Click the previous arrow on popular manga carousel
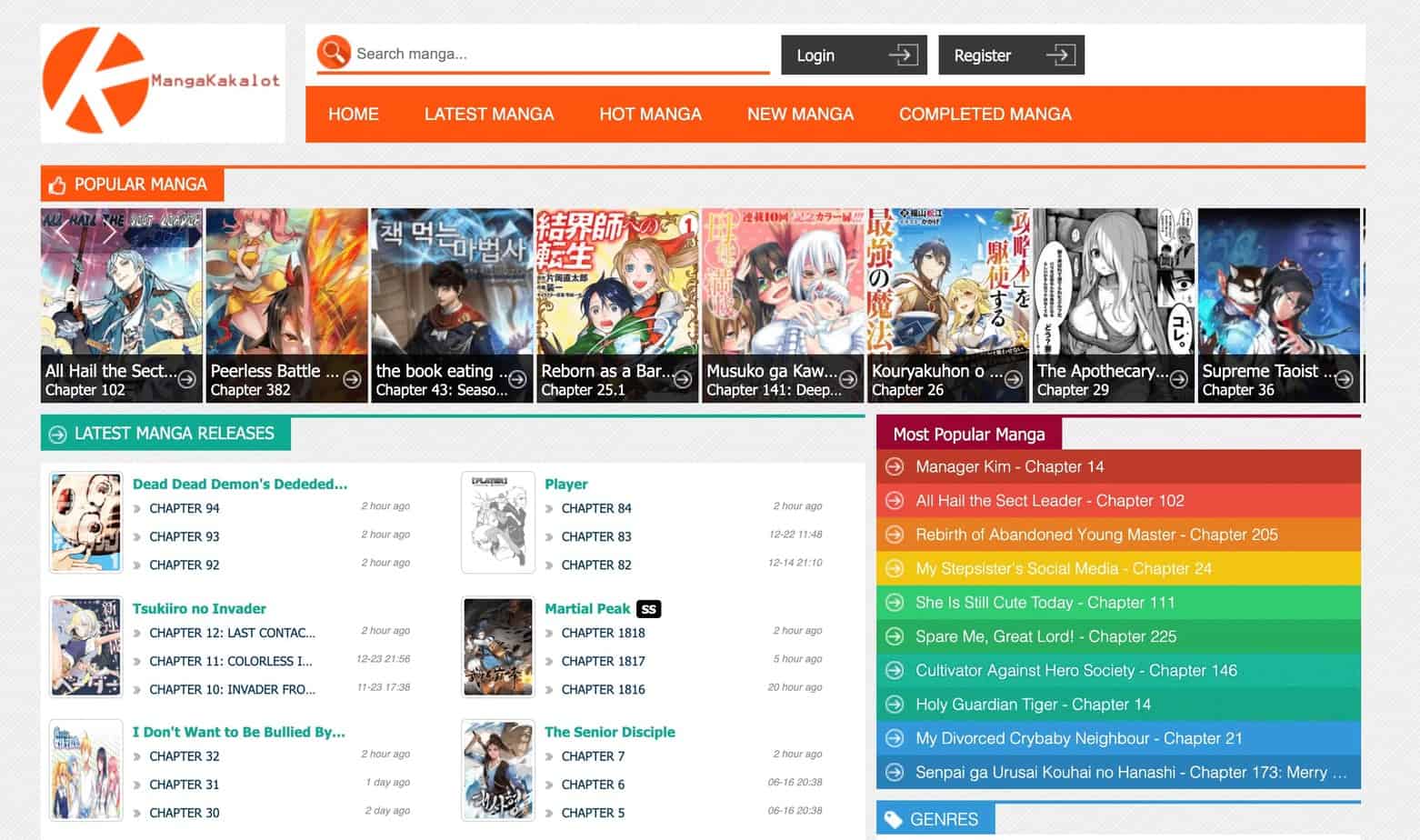Screen dimensions: 1420x840 63,233
